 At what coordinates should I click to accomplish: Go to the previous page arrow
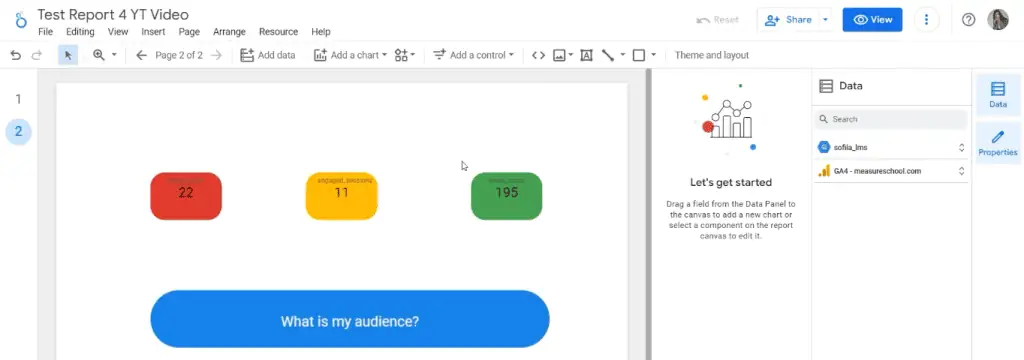click(141, 56)
